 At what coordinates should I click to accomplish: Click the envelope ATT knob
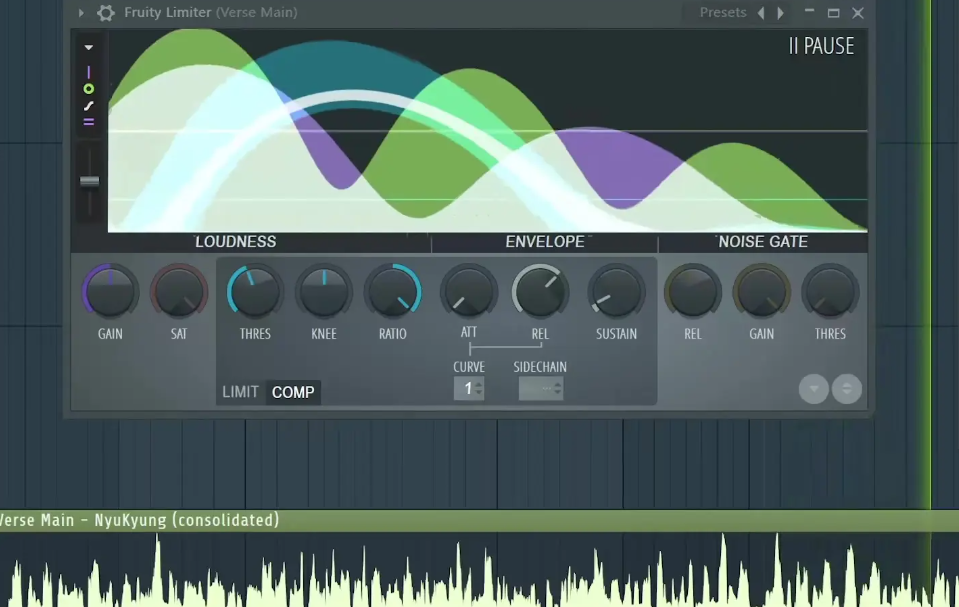pyautogui.click(x=469, y=291)
